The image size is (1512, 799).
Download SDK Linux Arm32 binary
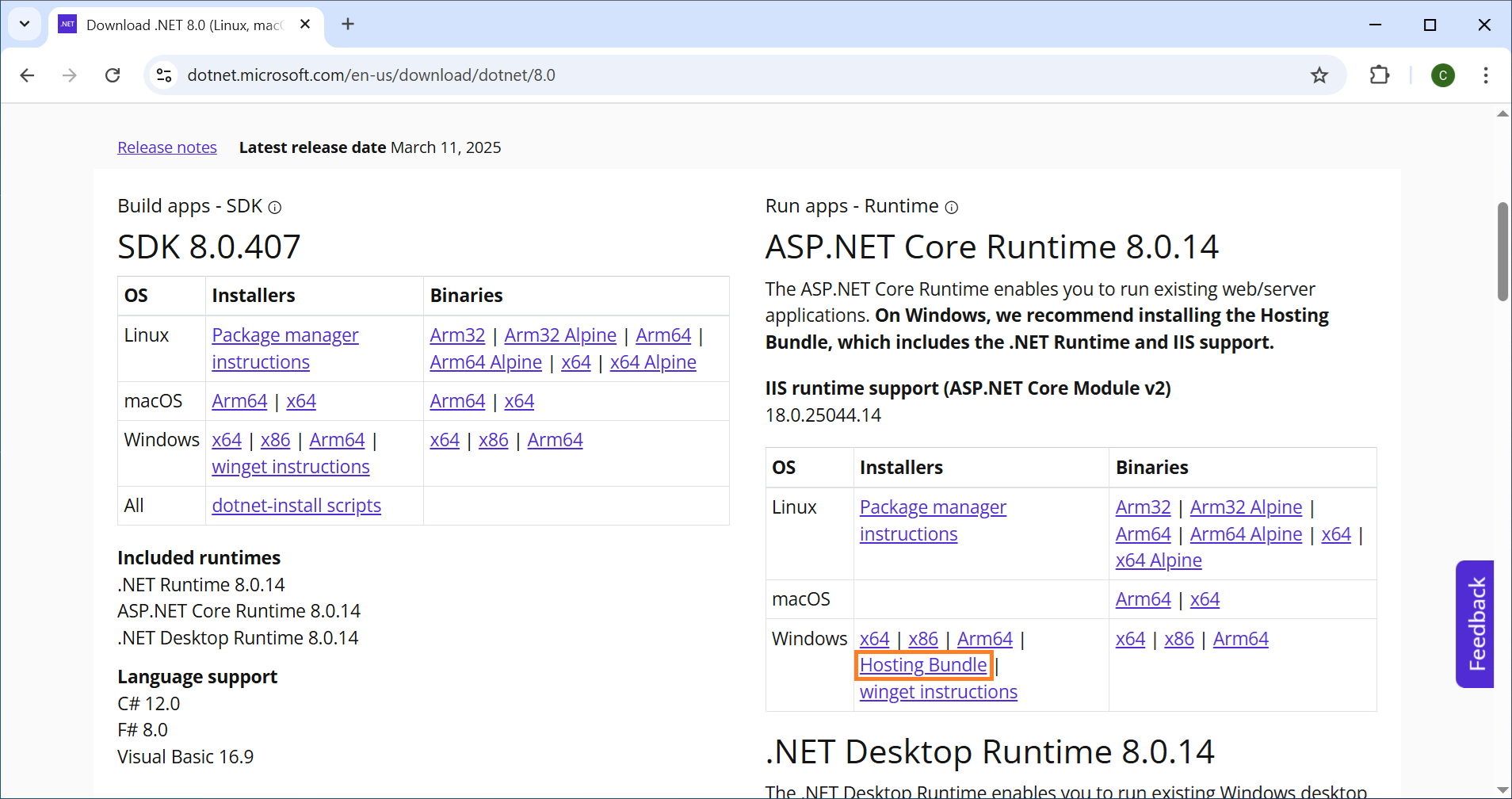pyautogui.click(x=457, y=335)
